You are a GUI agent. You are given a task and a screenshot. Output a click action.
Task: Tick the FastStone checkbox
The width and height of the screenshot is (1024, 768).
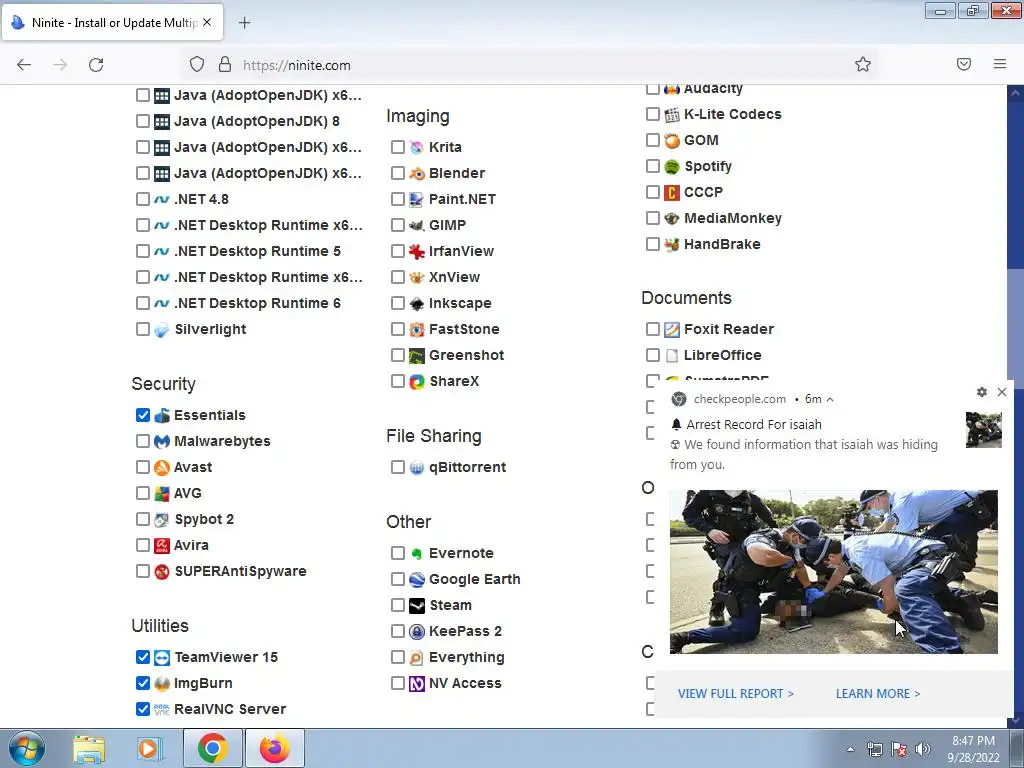pyautogui.click(x=398, y=329)
